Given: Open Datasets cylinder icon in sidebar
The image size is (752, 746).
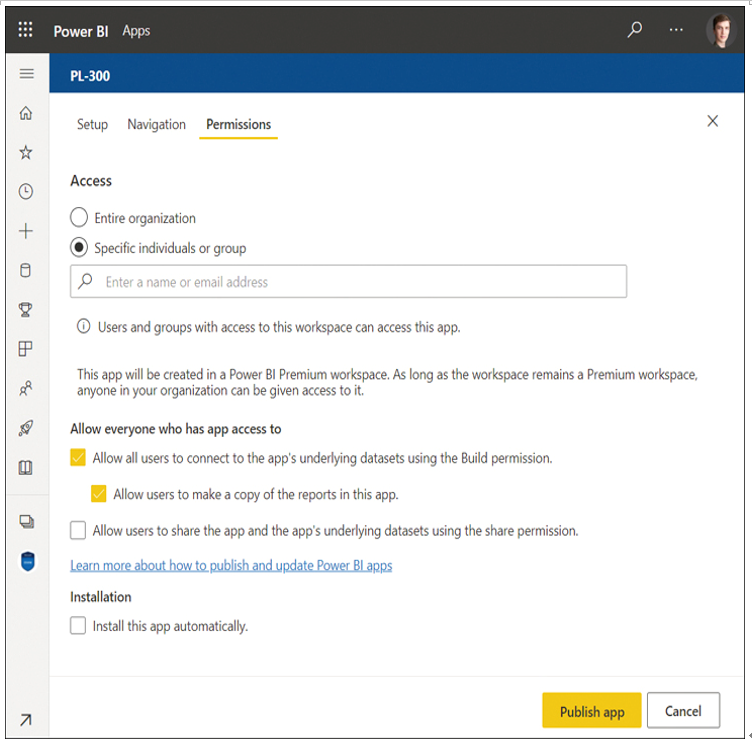Looking at the screenshot, I should [26, 270].
